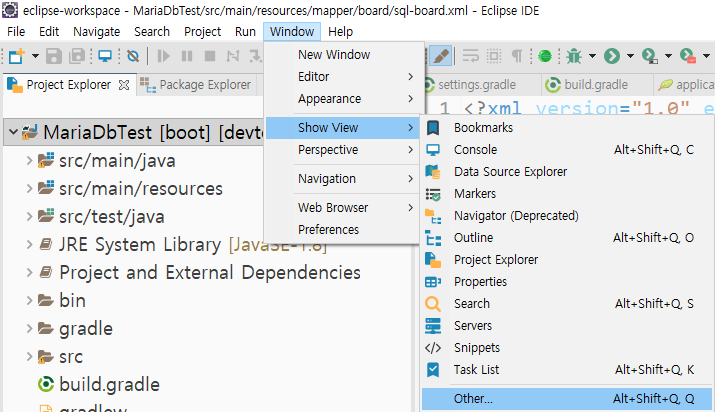Show the Markers view
715x412 pixels.
point(567,194)
